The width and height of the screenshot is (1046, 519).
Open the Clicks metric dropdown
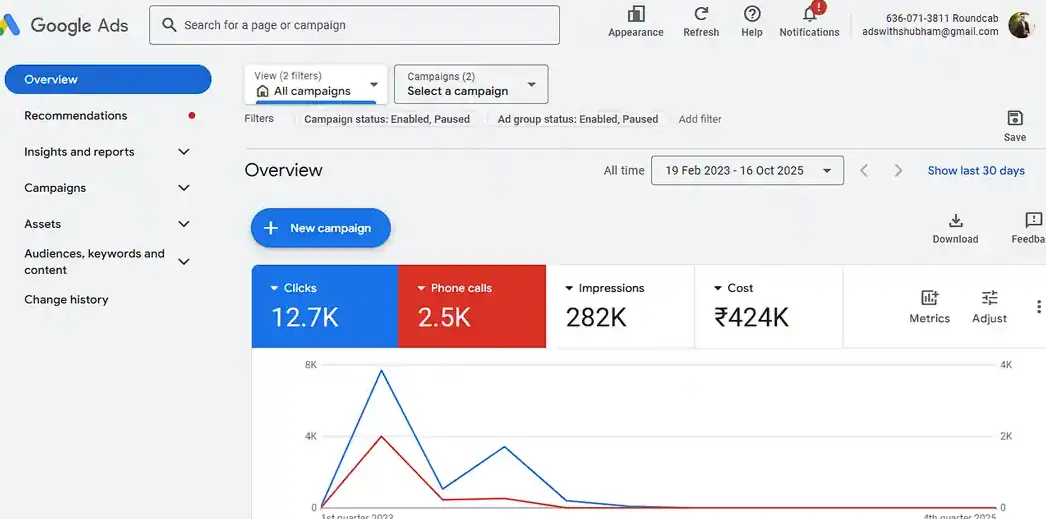tap(274, 288)
